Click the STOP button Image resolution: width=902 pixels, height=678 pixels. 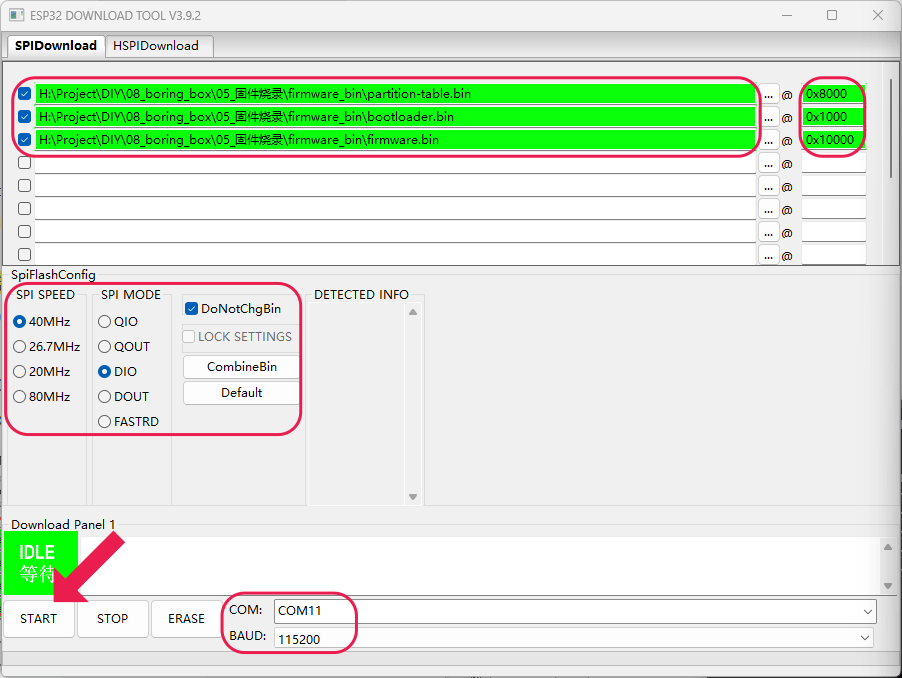113,619
